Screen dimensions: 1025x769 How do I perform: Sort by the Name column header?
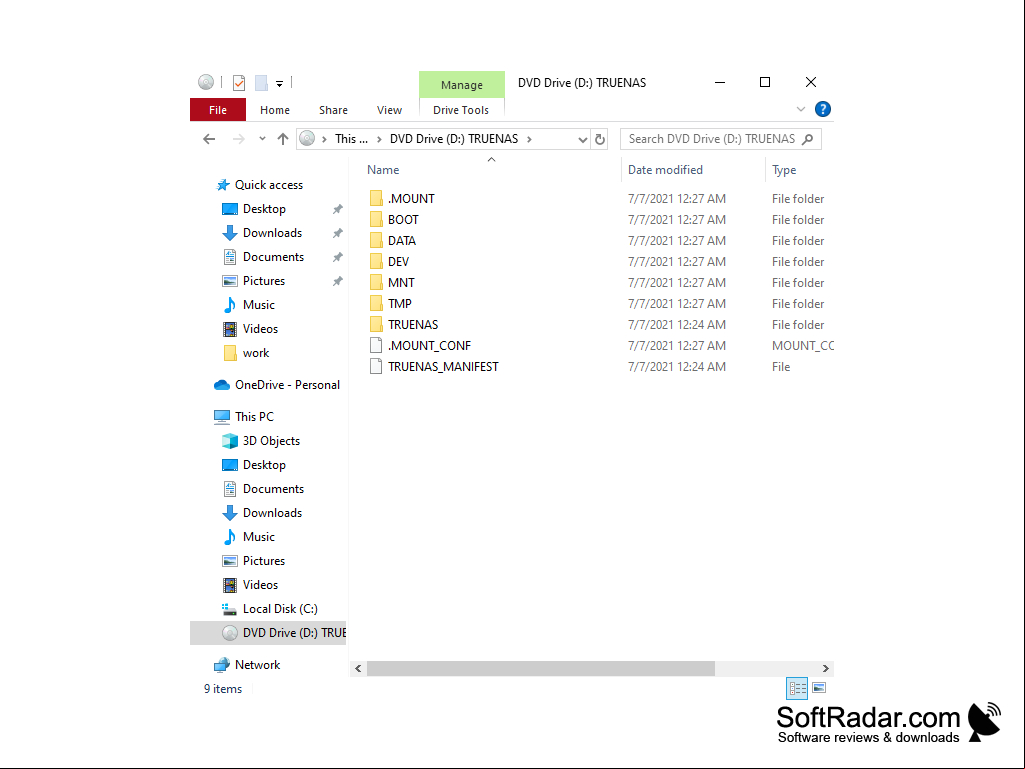383,170
